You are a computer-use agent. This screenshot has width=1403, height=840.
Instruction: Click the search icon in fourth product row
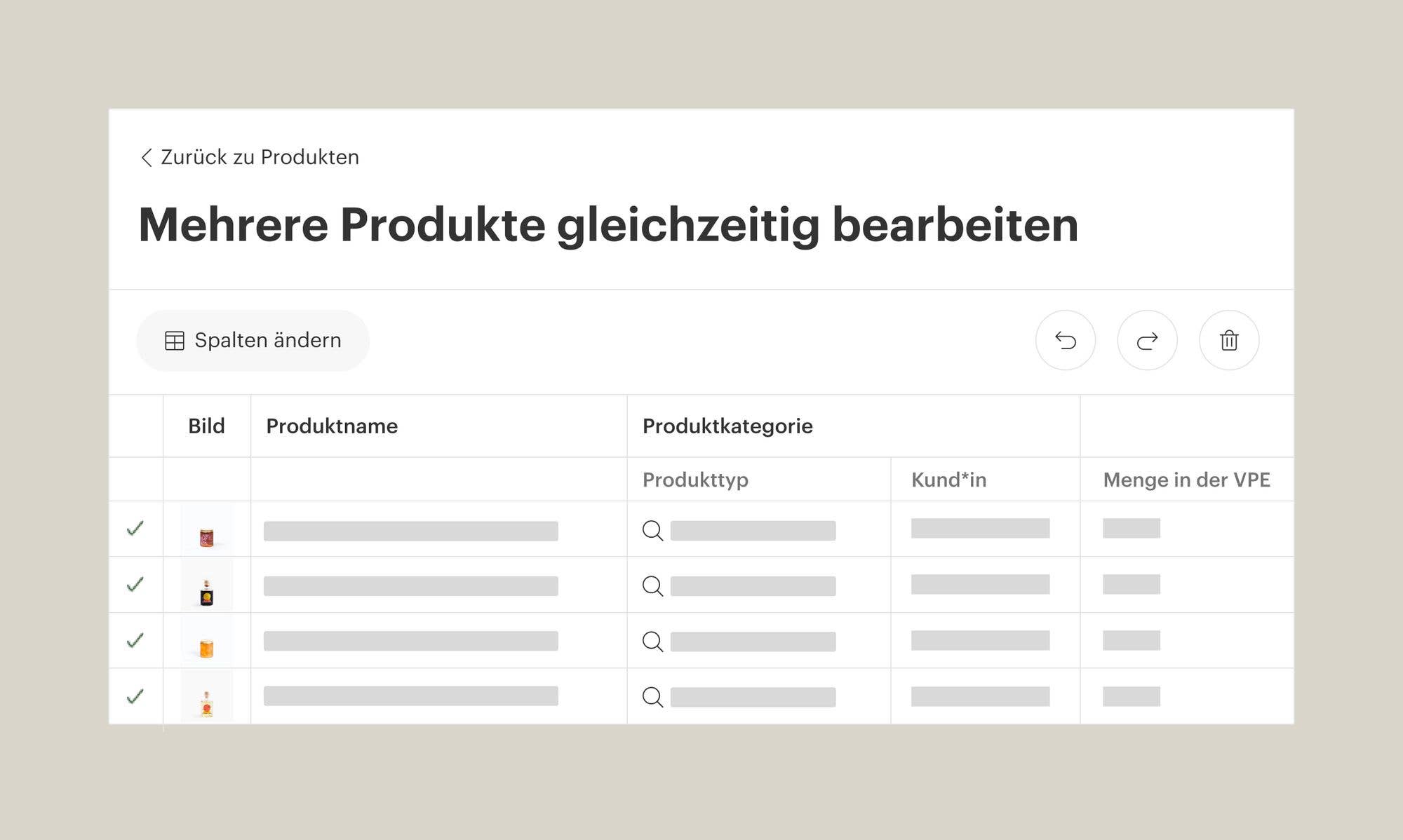pos(652,697)
